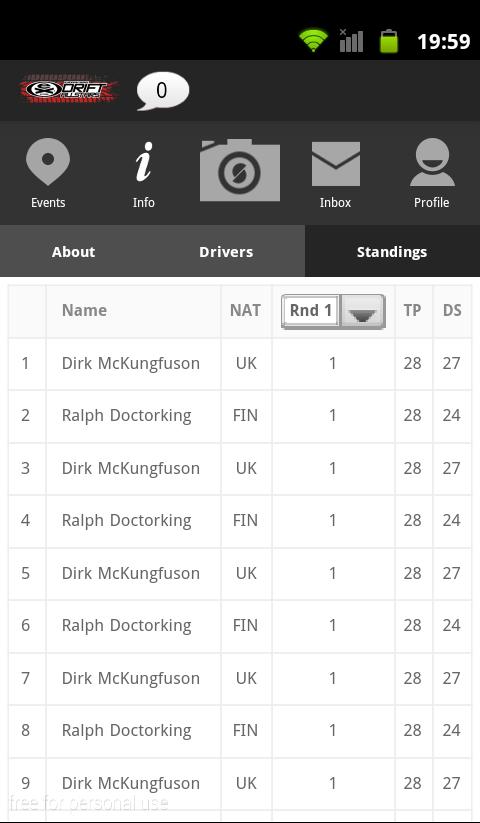Expand the Rnd 1 dropdown arrow

[363, 312]
